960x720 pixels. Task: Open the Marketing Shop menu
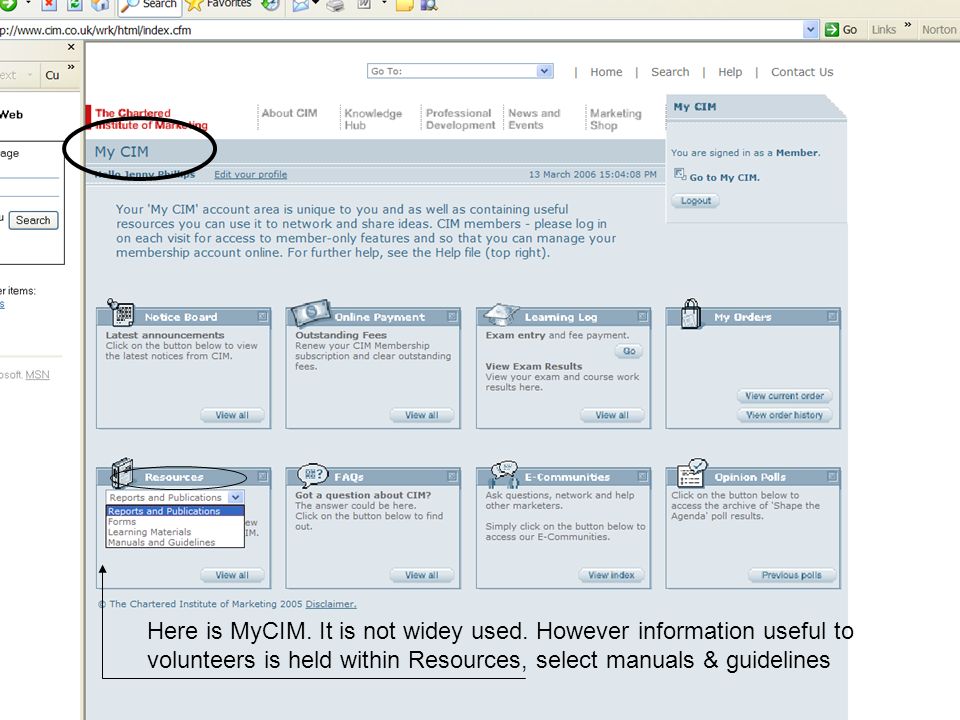tap(615, 119)
